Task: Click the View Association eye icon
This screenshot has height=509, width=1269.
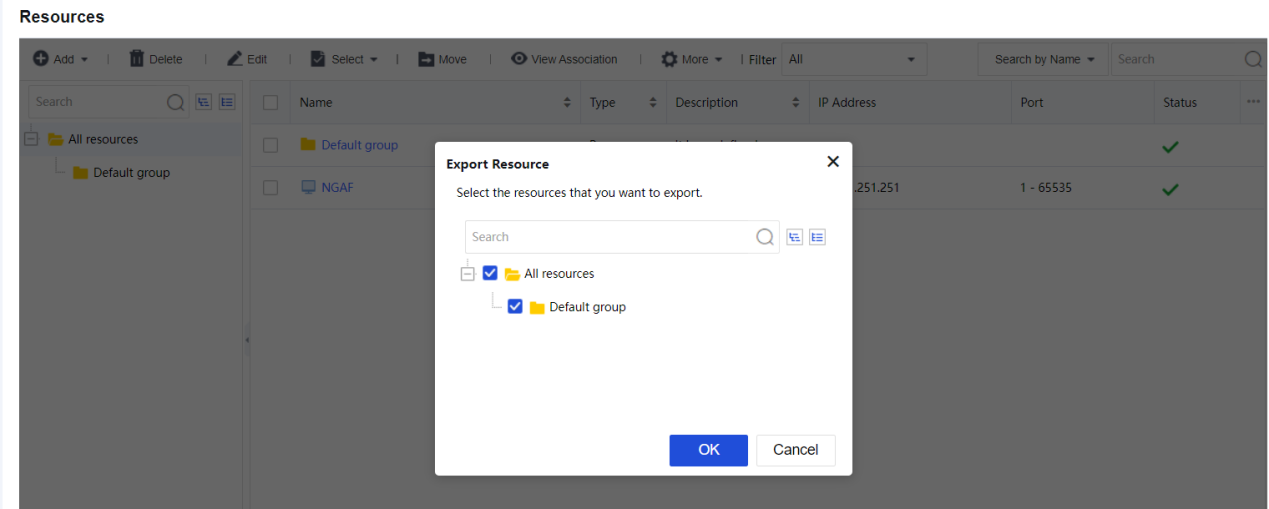Action: pyautogui.click(x=519, y=59)
